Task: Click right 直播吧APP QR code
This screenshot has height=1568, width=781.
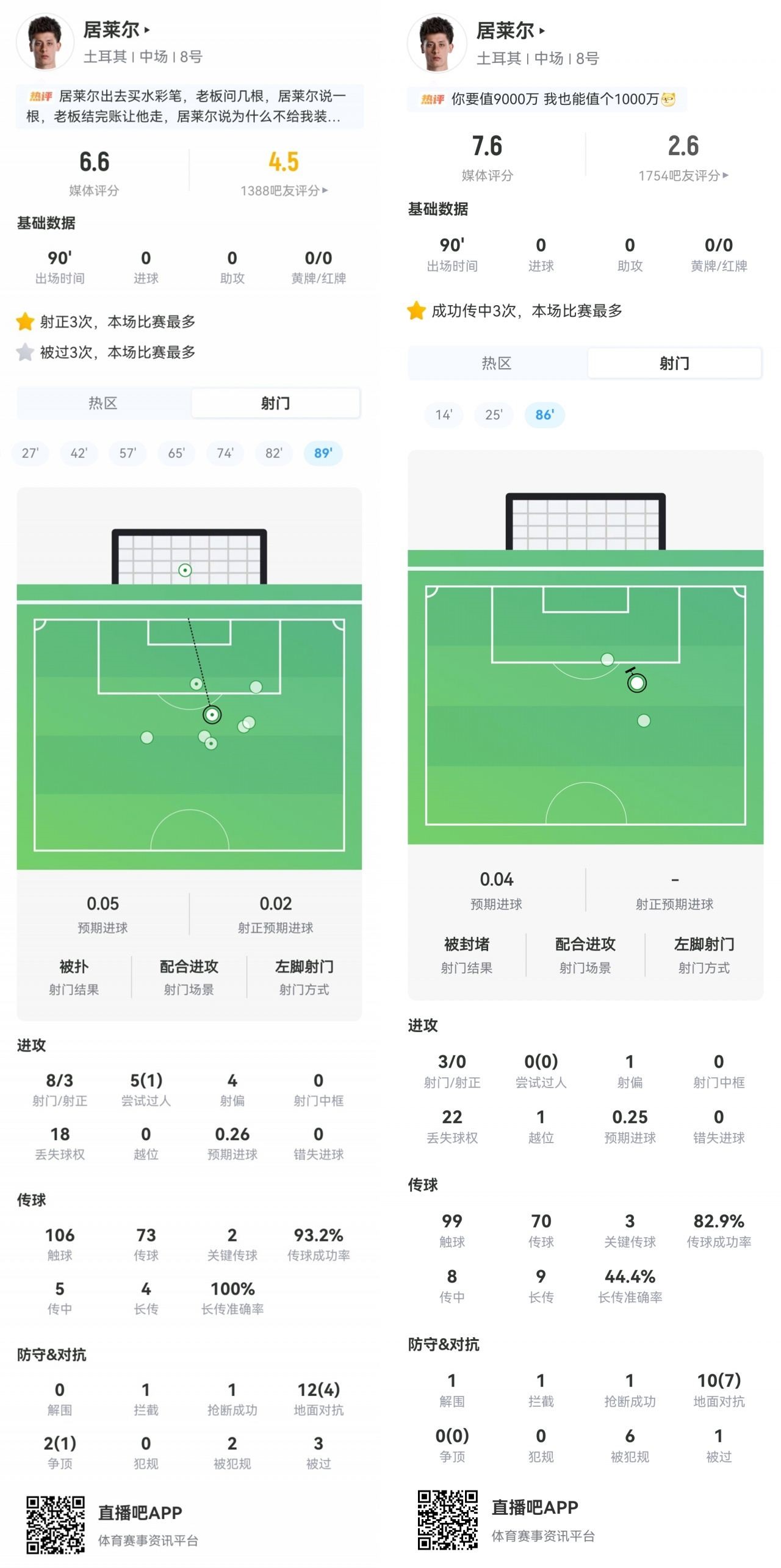Action: coord(448,1520)
